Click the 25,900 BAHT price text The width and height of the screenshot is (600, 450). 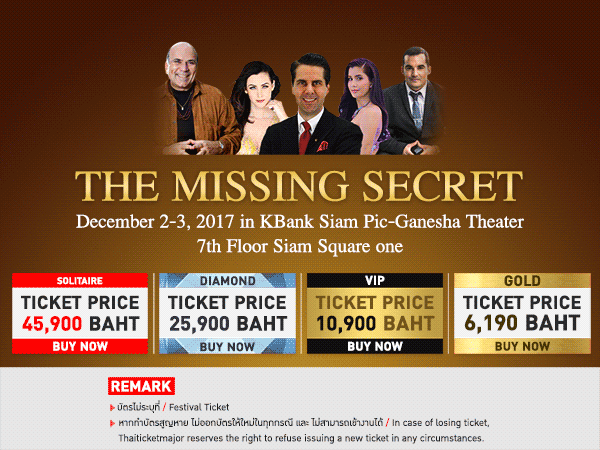[228, 324]
